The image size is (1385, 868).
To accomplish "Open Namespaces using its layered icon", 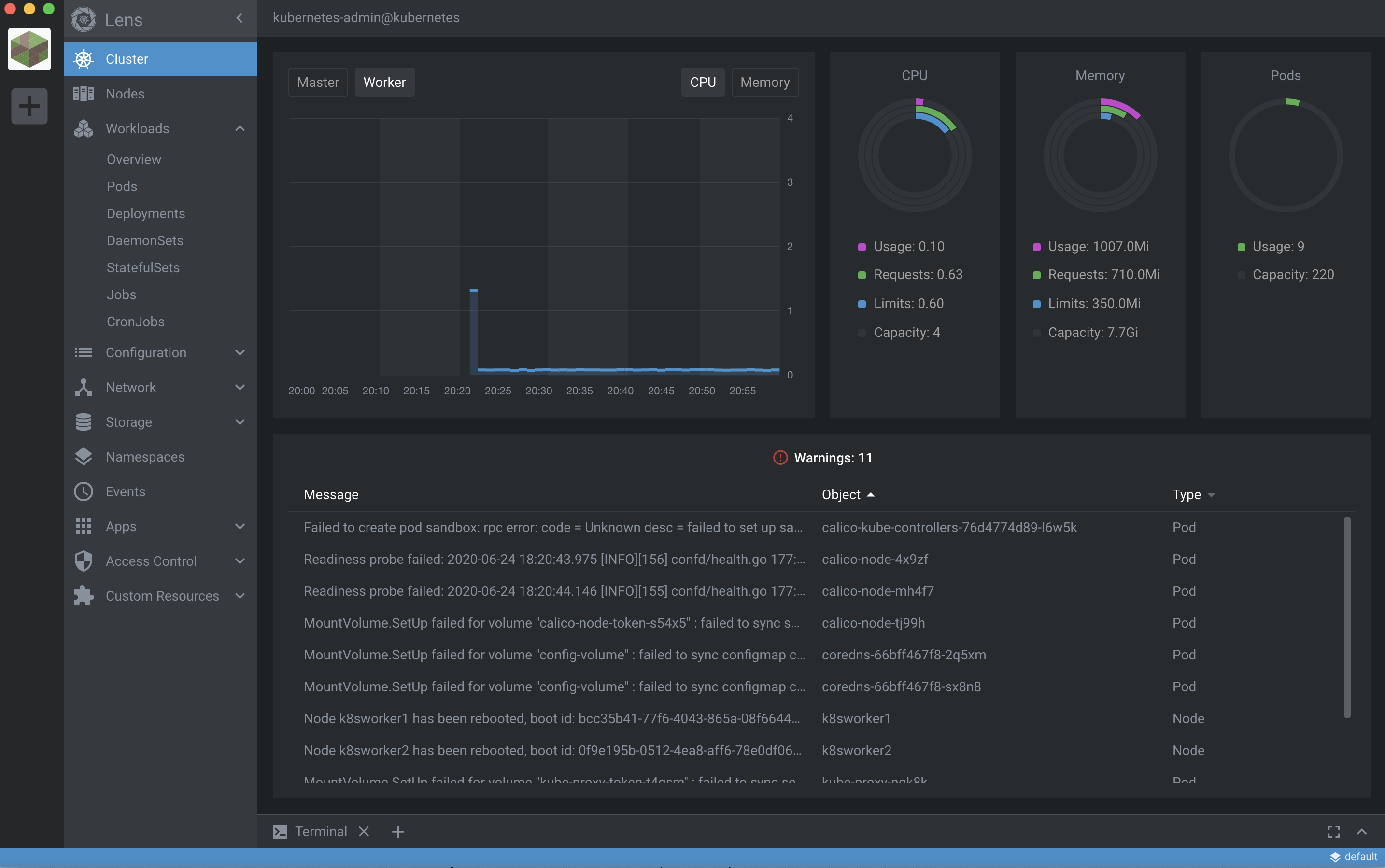I will [83, 456].
